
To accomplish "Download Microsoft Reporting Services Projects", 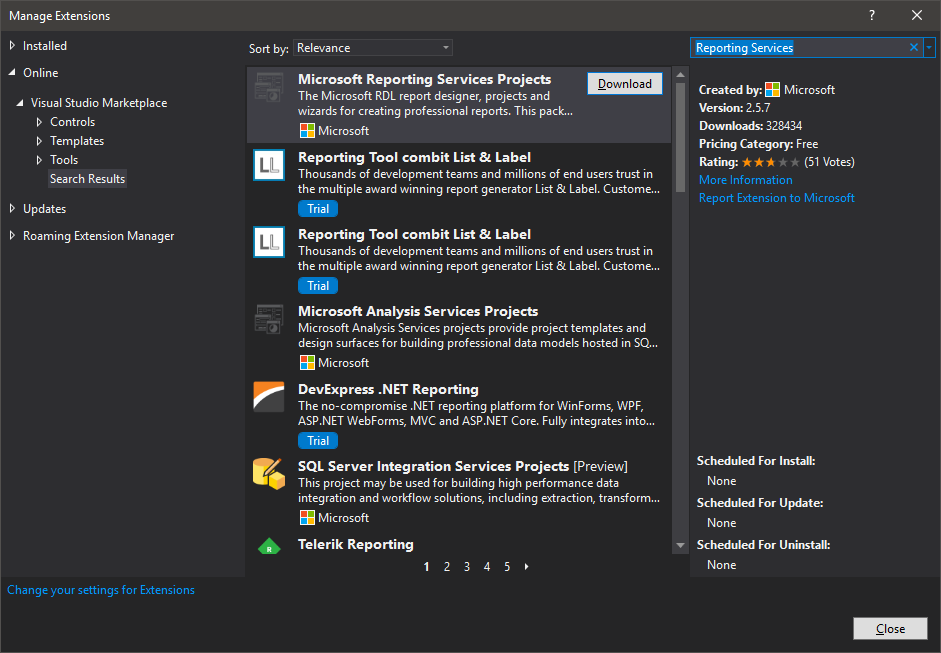I will coord(625,84).
